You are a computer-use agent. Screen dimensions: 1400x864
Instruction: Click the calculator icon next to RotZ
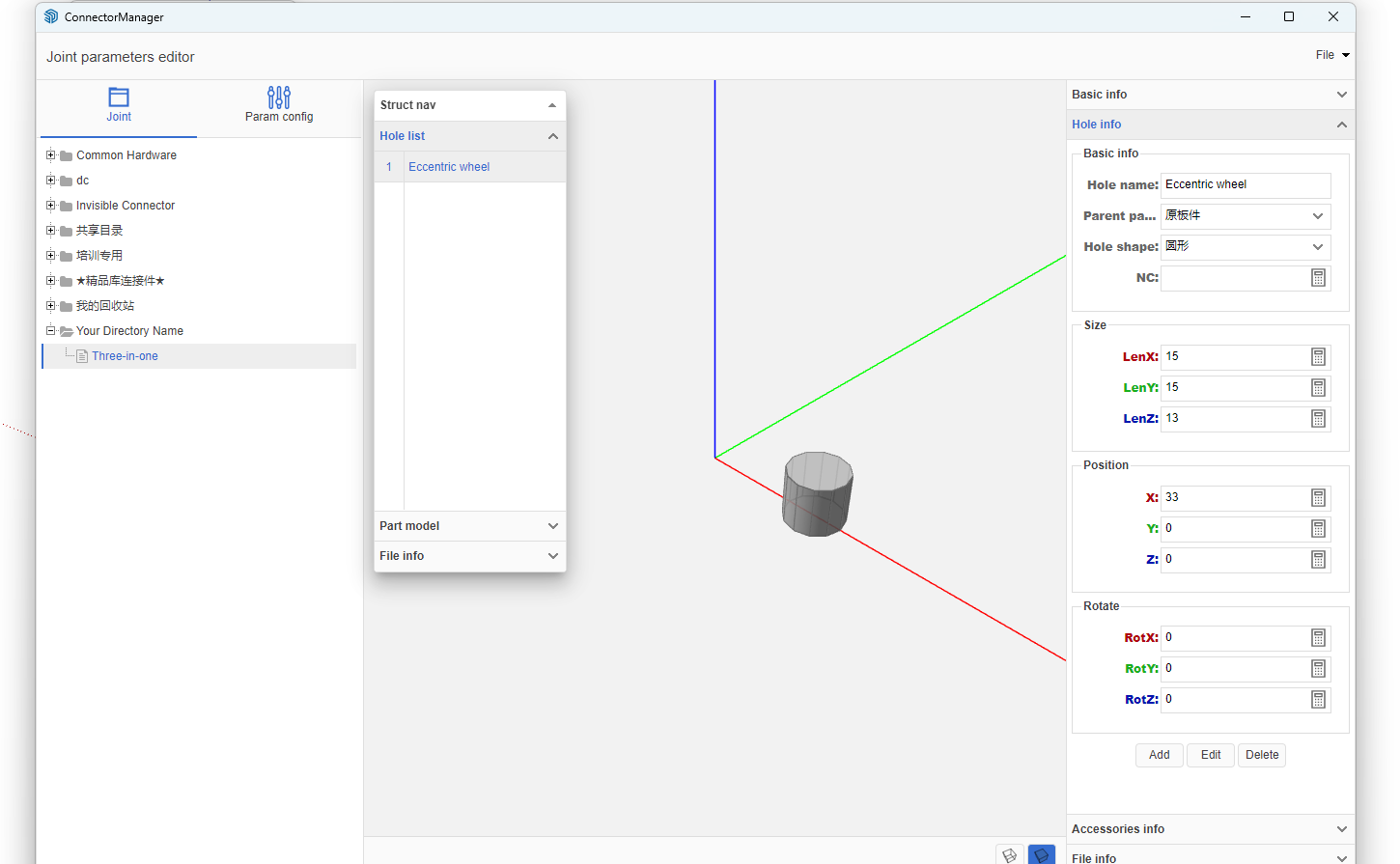(1318, 700)
